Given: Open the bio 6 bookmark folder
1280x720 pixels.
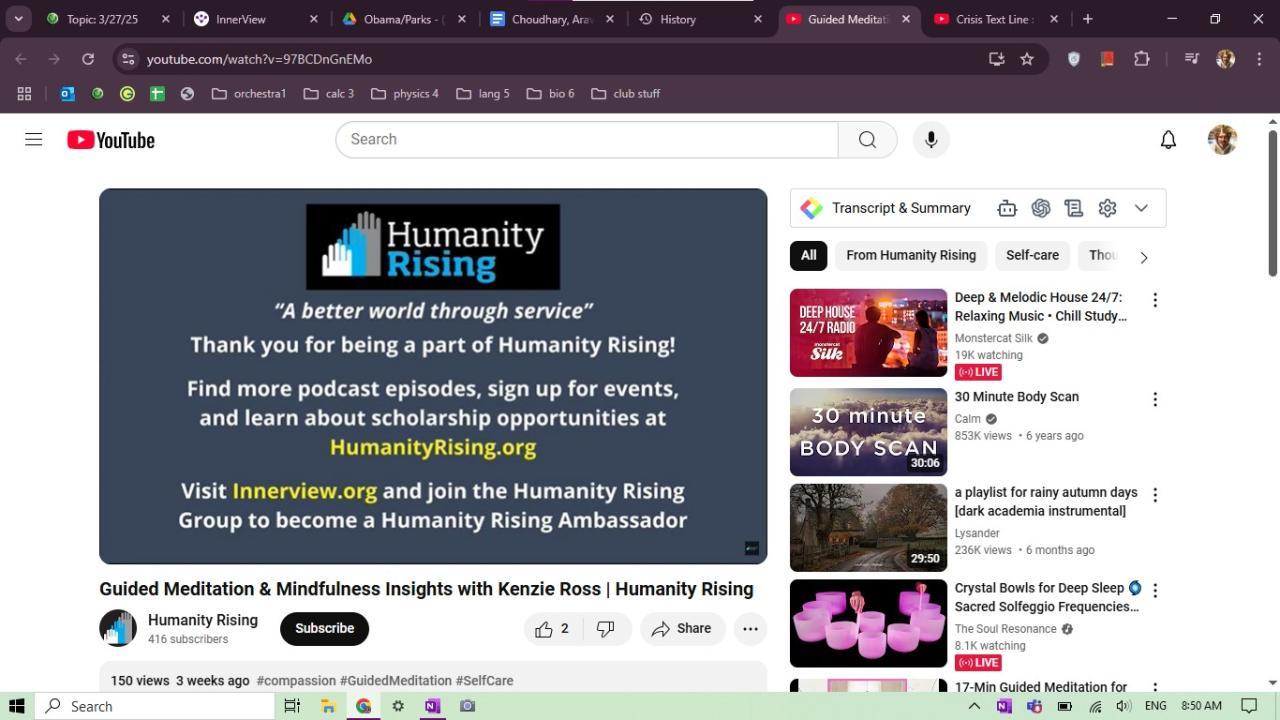Looking at the screenshot, I should pos(551,94).
